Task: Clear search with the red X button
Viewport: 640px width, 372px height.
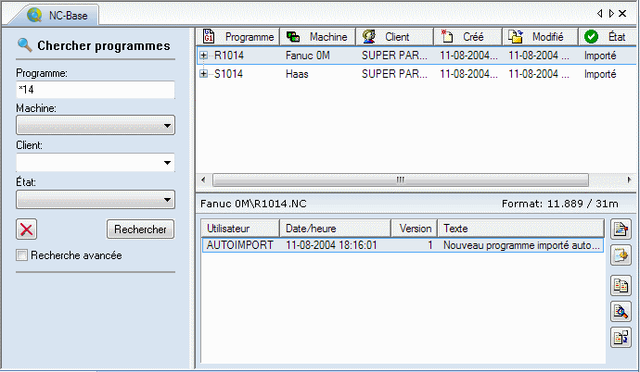Action: pos(27,229)
